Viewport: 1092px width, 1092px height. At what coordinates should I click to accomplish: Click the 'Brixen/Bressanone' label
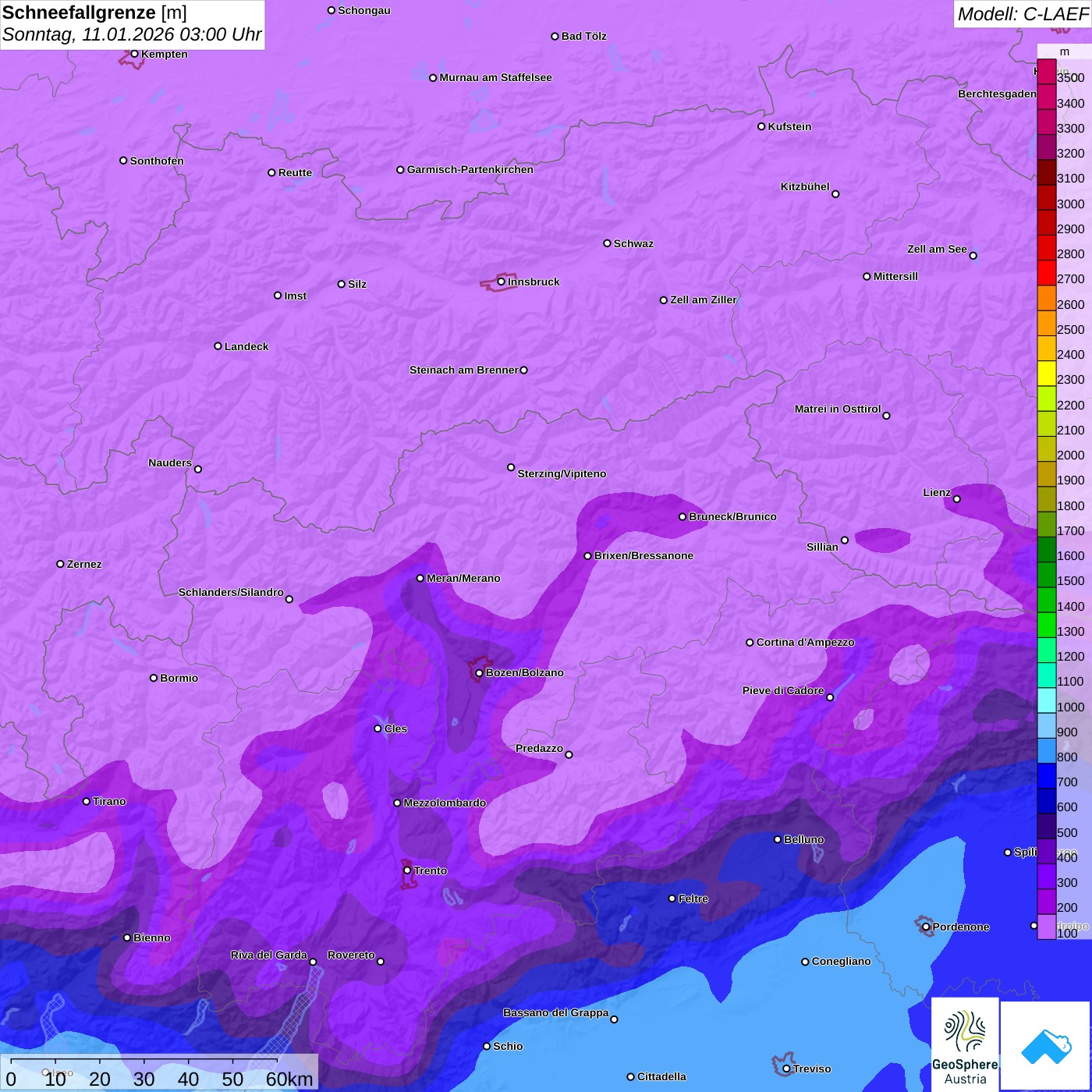pyautogui.click(x=644, y=555)
